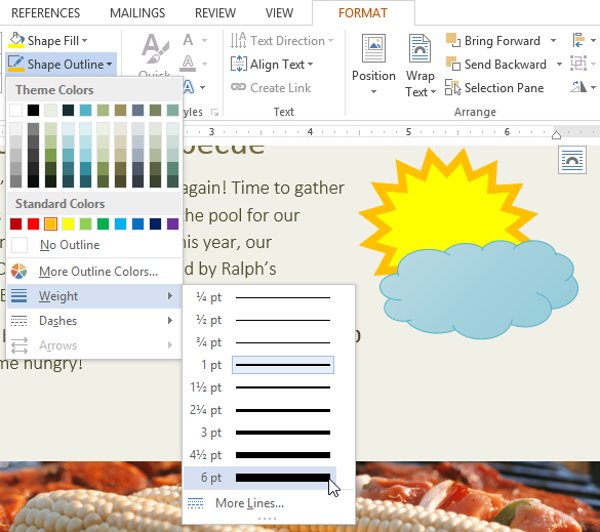Click the More Outline Colors color wheel icon
This screenshot has height=532, width=600.
(20, 271)
